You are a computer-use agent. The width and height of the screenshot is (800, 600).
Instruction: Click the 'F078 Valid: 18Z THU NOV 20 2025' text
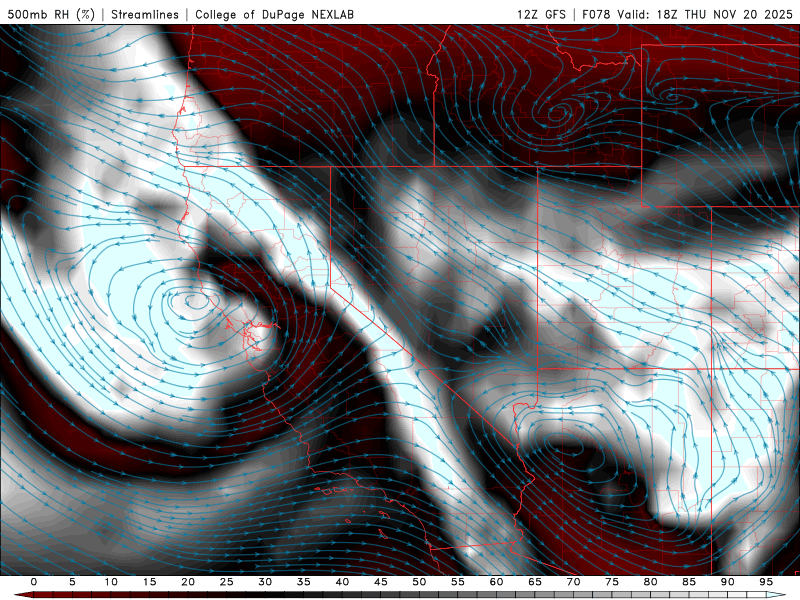pos(688,14)
